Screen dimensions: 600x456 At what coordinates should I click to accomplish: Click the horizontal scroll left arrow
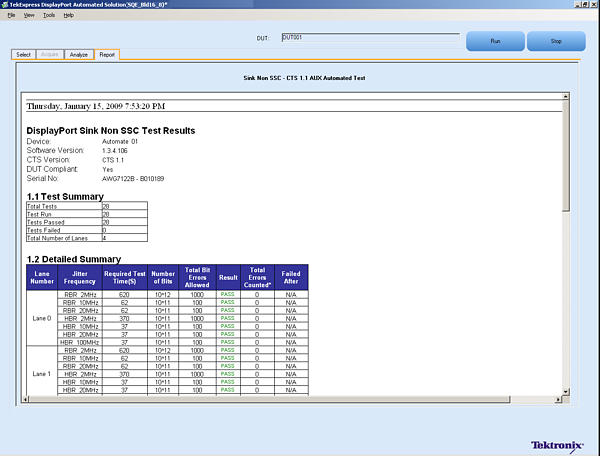[x=25, y=399]
